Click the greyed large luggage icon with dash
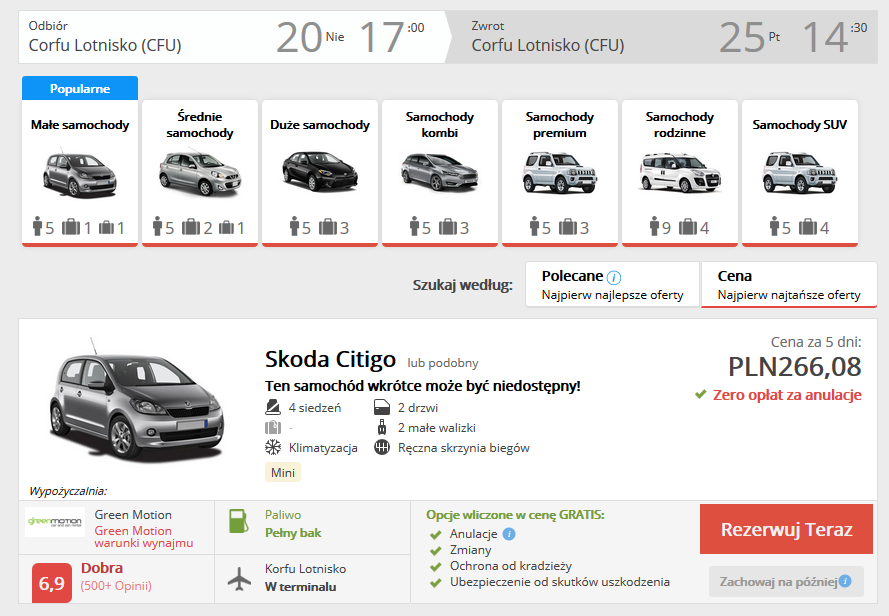The image size is (889, 616). (273, 428)
